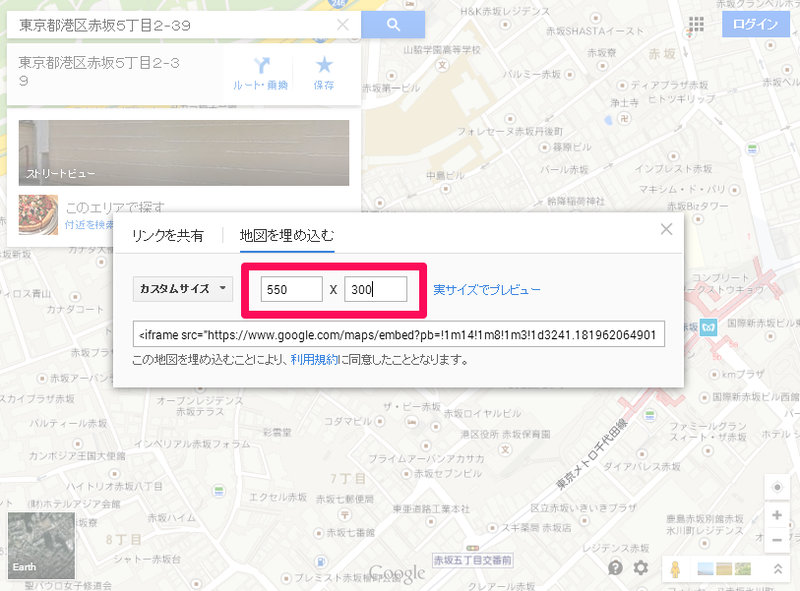Switch to the リンクを共有 tab
Image resolution: width=800 pixels, height=591 pixels.
[x=168, y=235]
